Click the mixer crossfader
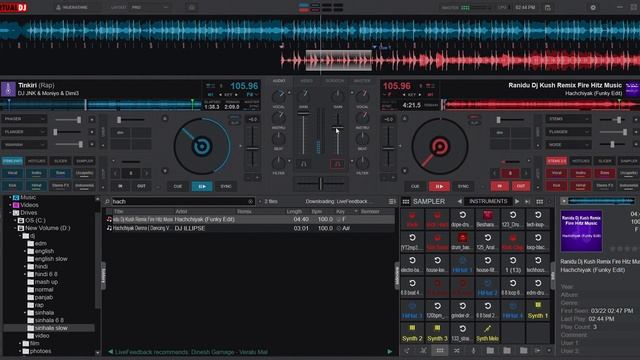640x360 pixels. click(x=321, y=184)
